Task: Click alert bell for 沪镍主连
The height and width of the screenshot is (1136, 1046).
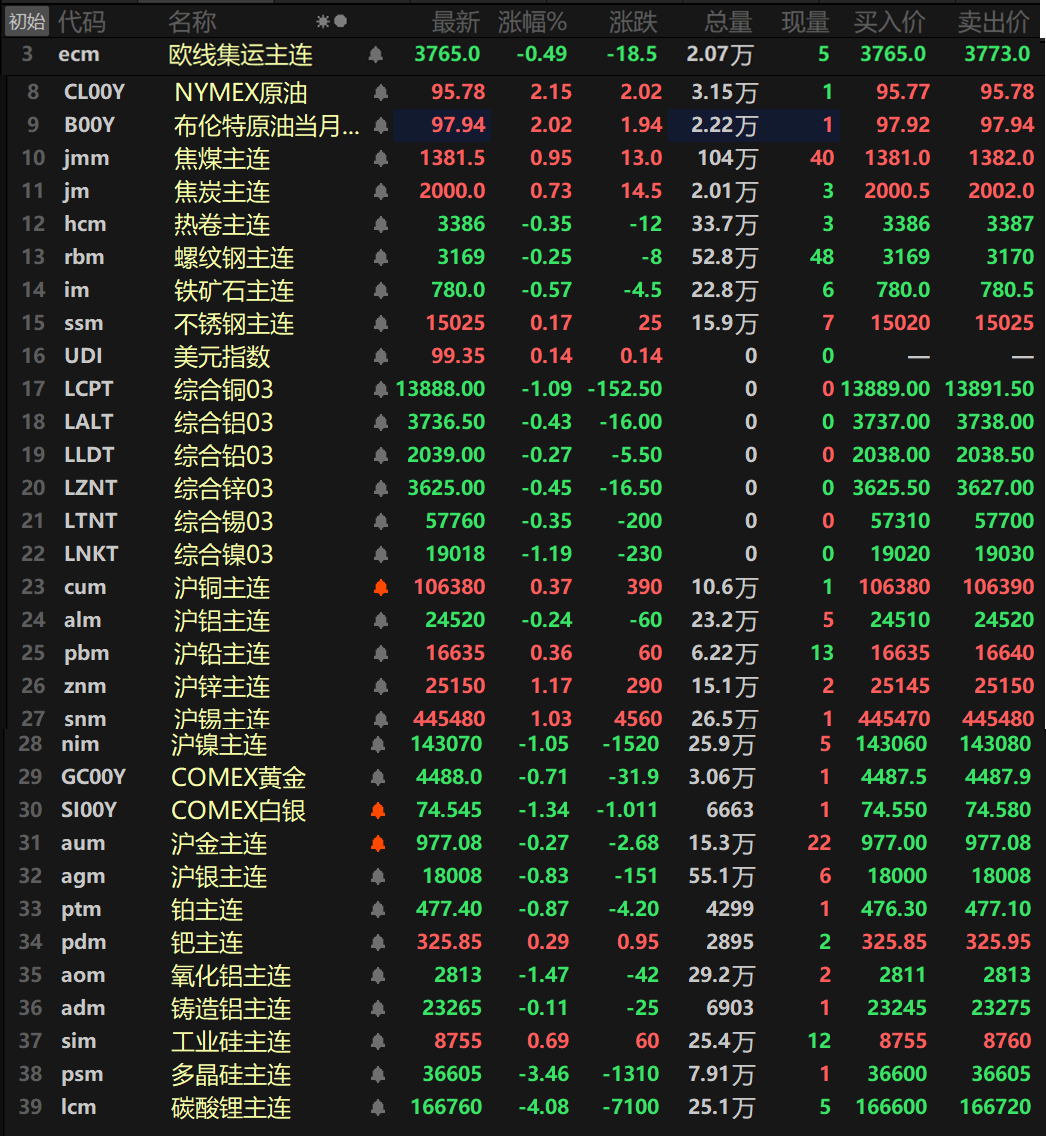Action: pos(378,744)
